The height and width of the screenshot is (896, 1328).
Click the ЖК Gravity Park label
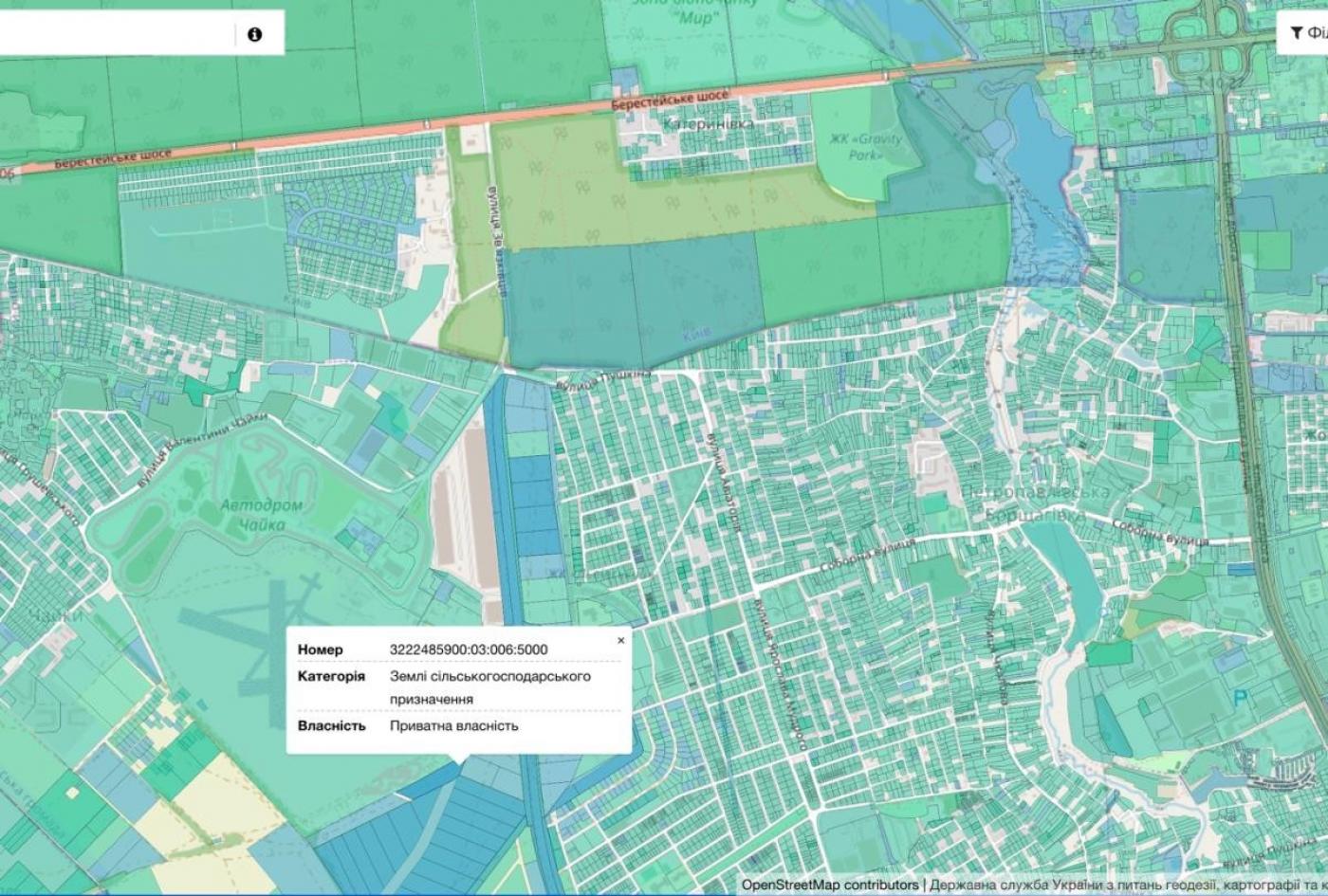point(866,146)
